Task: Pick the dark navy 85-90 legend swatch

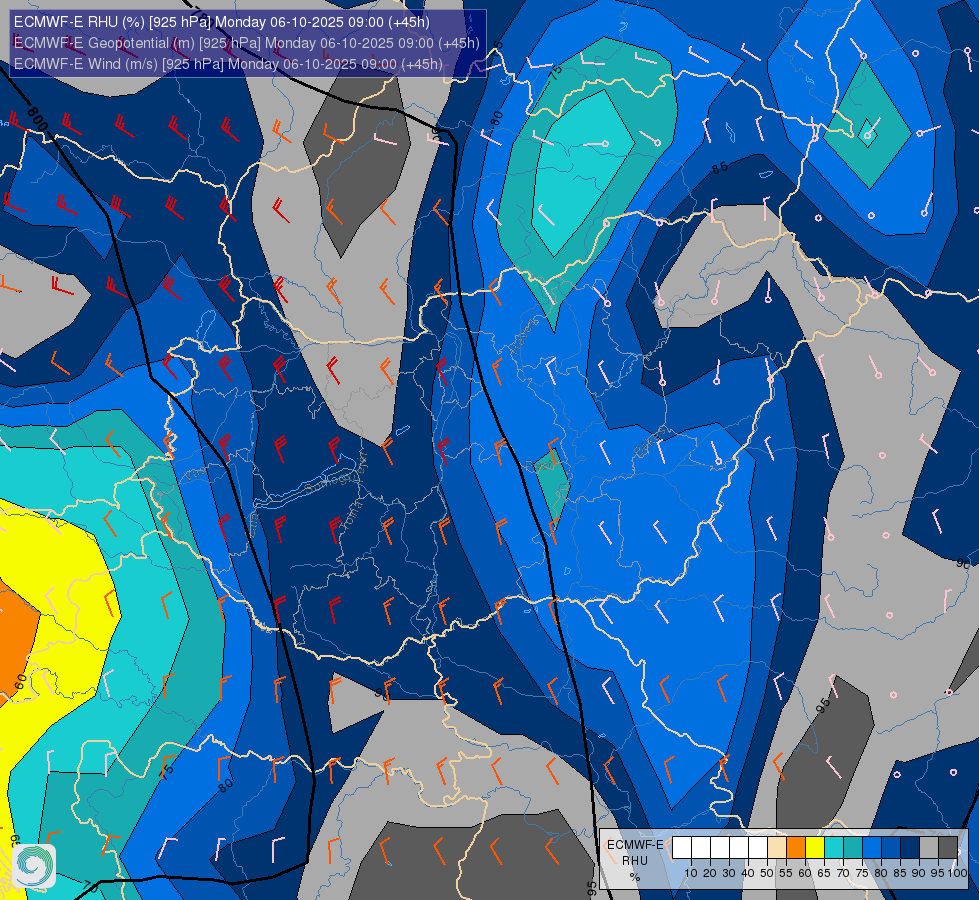Action: pyautogui.click(x=910, y=847)
